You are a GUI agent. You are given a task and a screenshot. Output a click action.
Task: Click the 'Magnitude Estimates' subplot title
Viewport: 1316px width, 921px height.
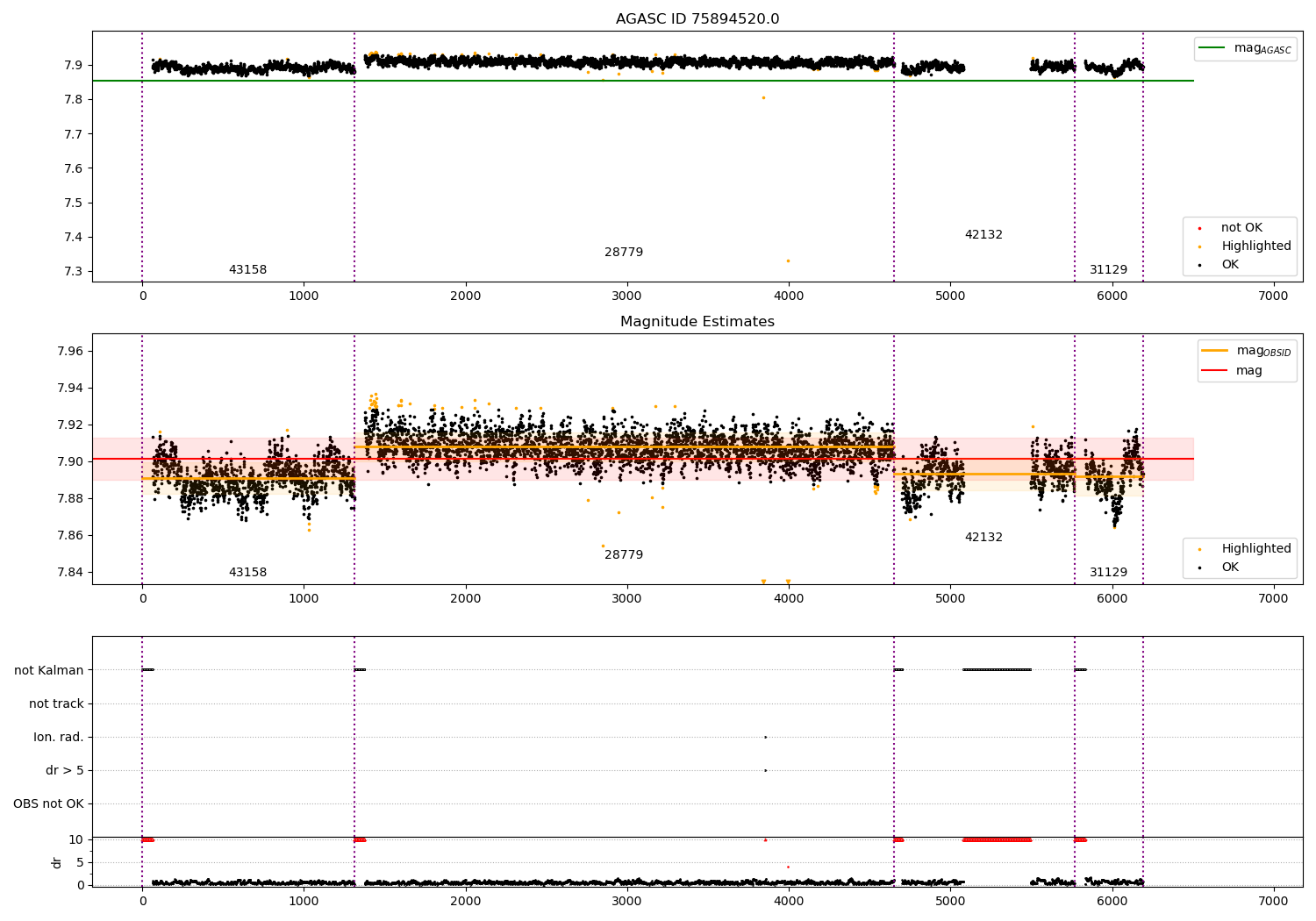697,322
